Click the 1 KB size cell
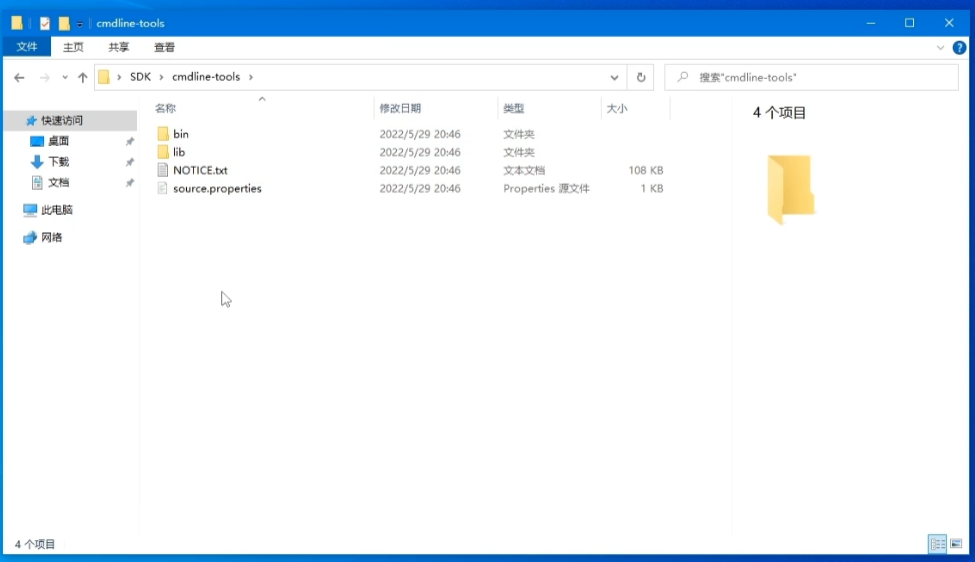The height and width of the screenshot is (562, 975). tap(652, 188)
